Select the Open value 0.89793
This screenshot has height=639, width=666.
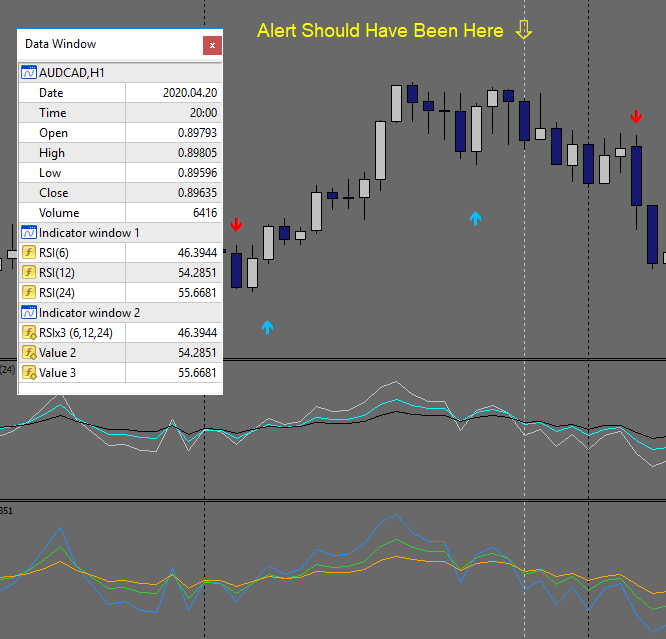pos(197,133)
